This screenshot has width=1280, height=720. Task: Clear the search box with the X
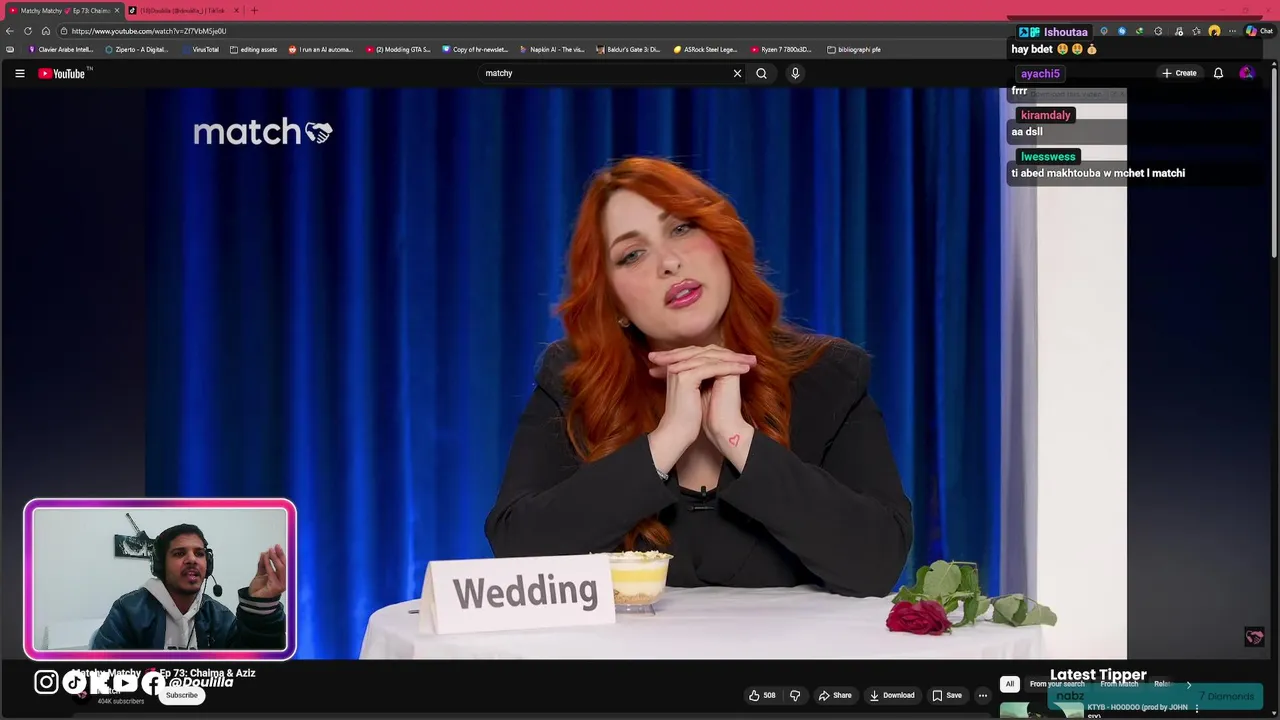pyautogui.click(x=738, y=73)
